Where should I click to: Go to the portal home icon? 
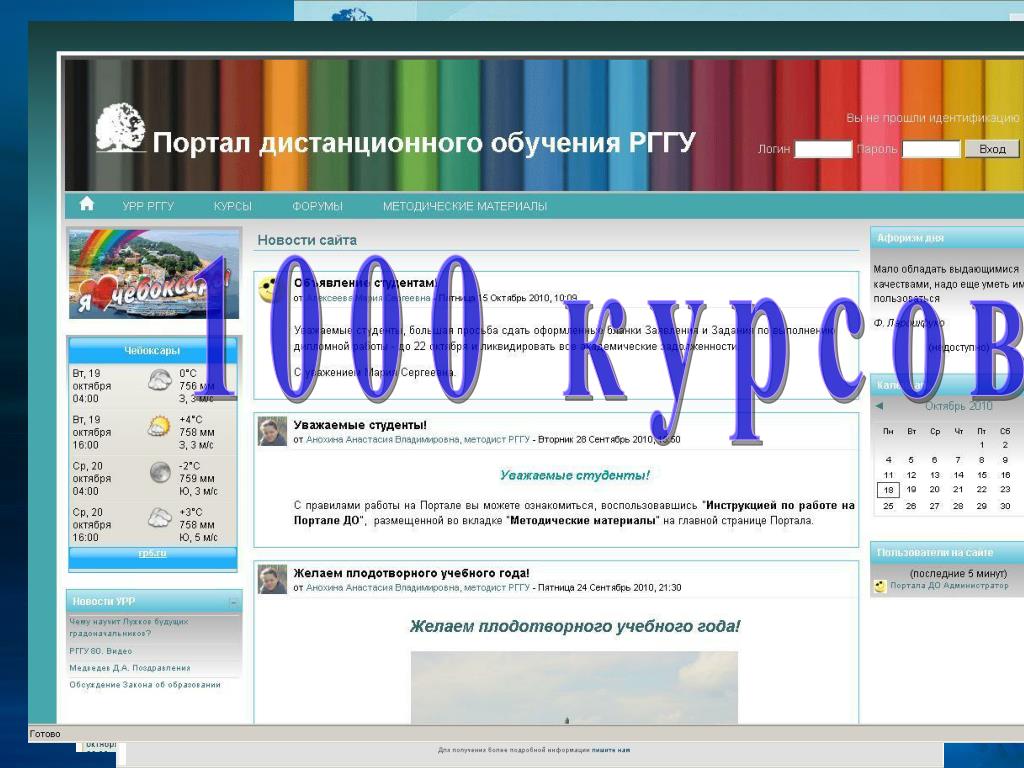coord(86,204)
